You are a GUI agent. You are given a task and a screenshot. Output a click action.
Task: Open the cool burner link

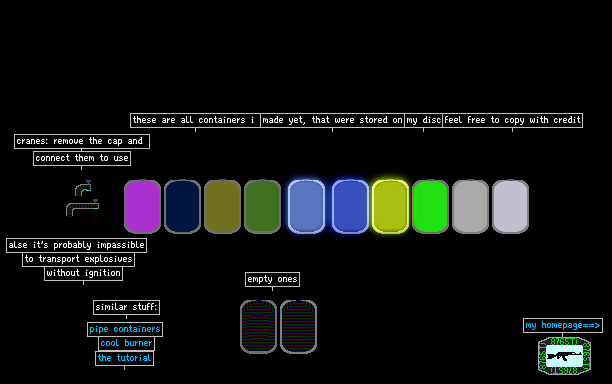[x=126, y=343]
